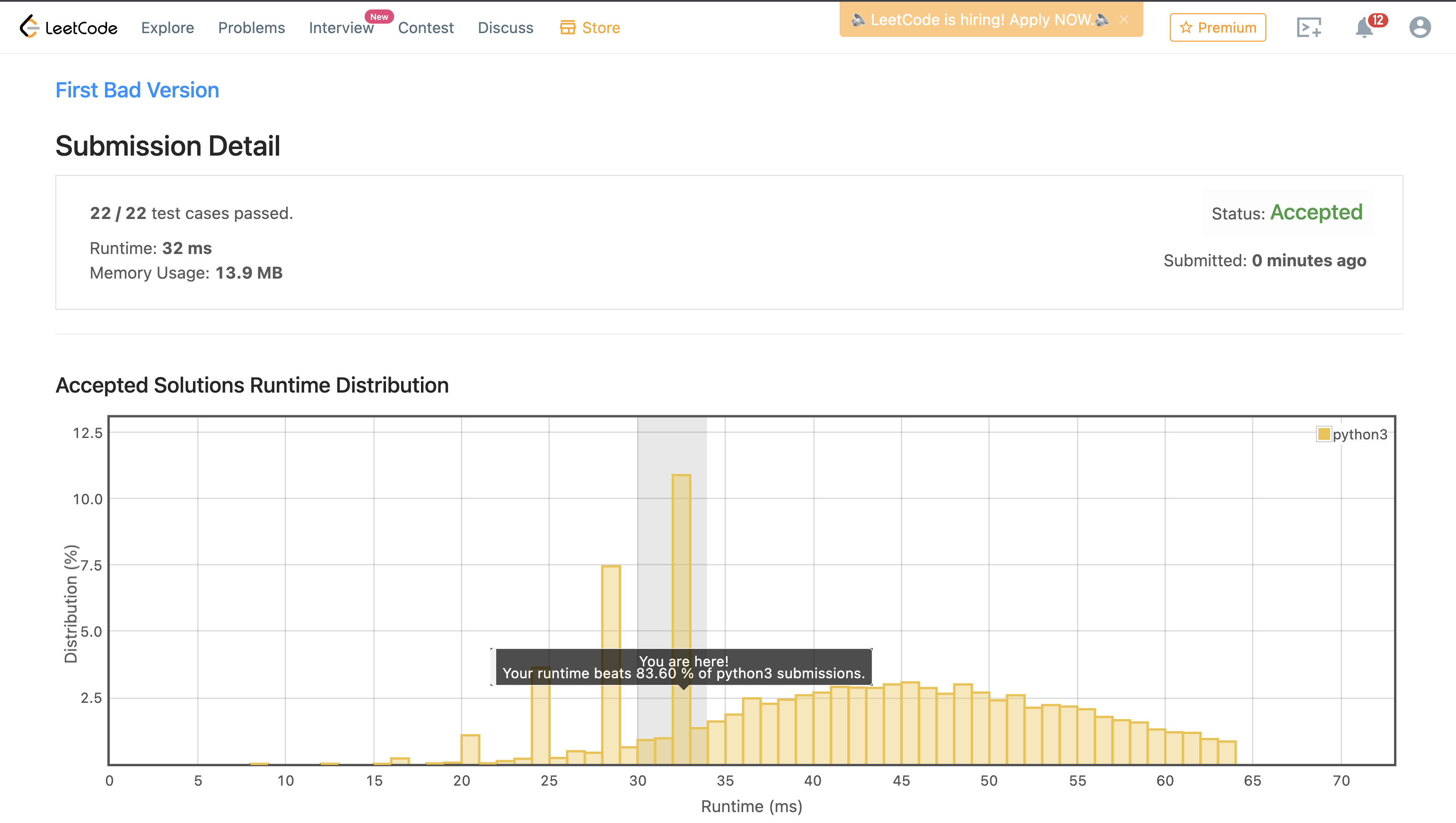The image size is (1456, 823).
Task: Go to the Problems page
Action: 252,28
